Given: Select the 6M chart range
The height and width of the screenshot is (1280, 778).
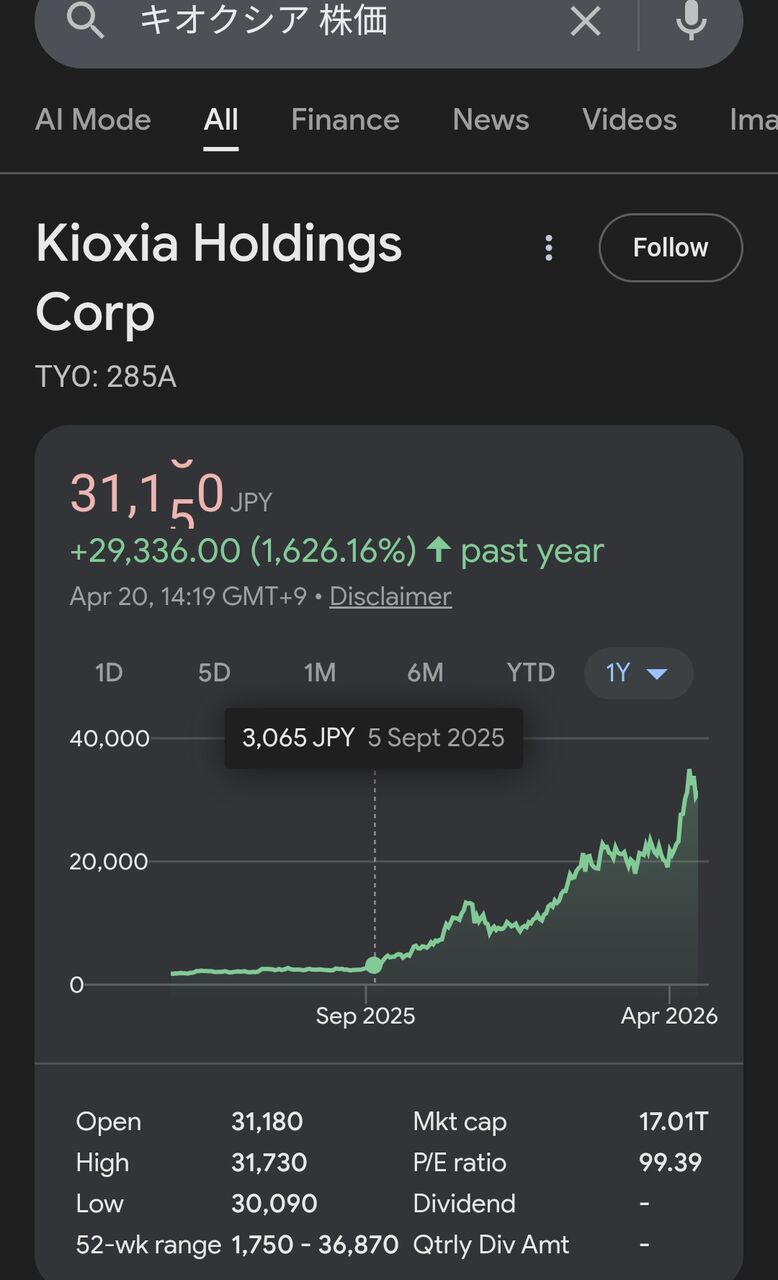Looking at the screenshot, I should [x=425, y=673].
